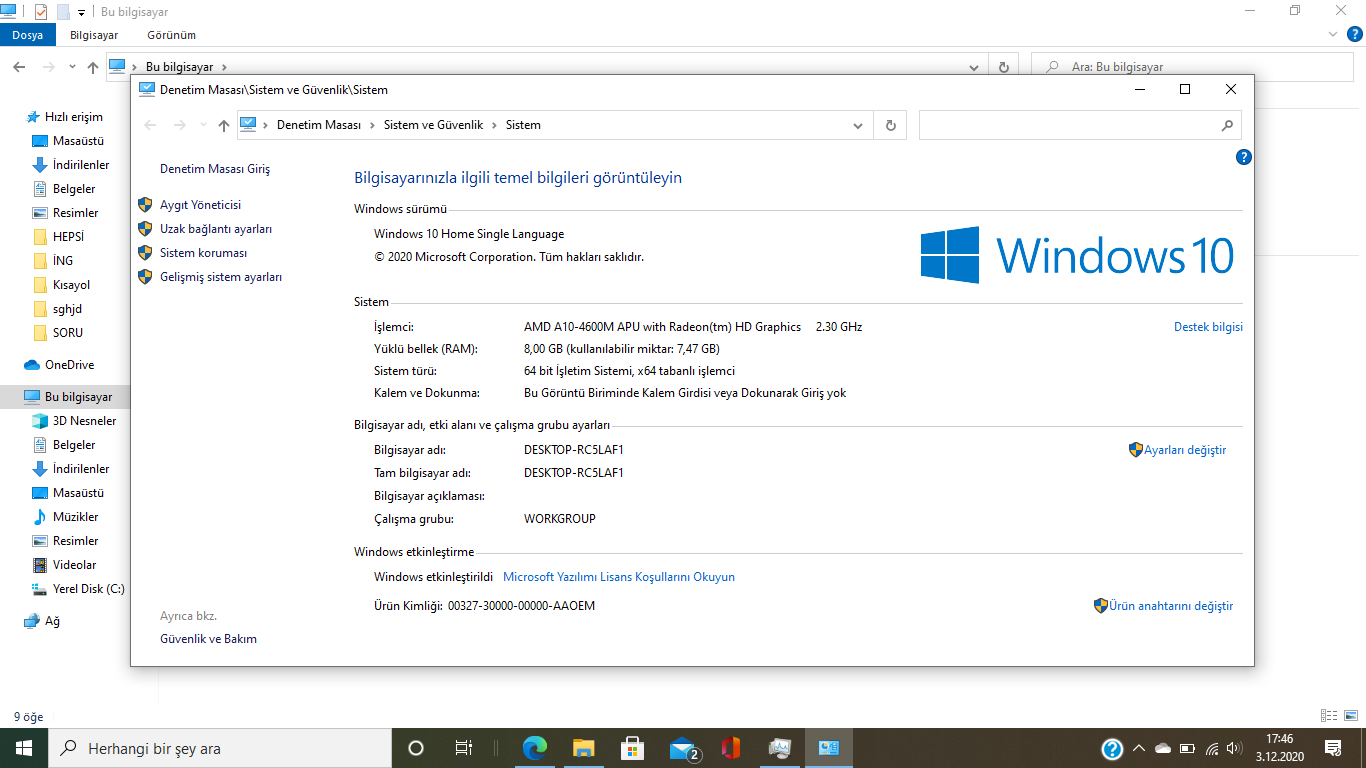Image resolution: width=1366 pixels, height=768 pixels.
Task: Switch to details view icon in status bar
Action: 1329,716
